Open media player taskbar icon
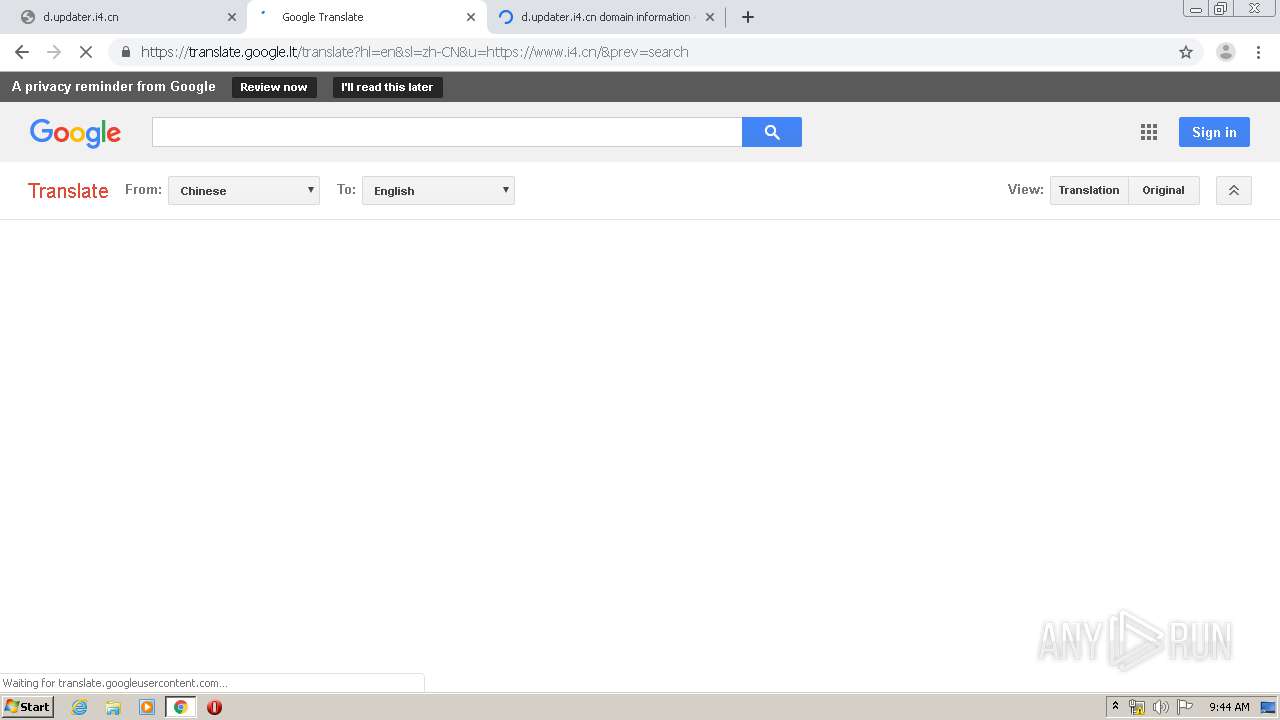This screenshot has height=720, width=1280. coord(147,707)
